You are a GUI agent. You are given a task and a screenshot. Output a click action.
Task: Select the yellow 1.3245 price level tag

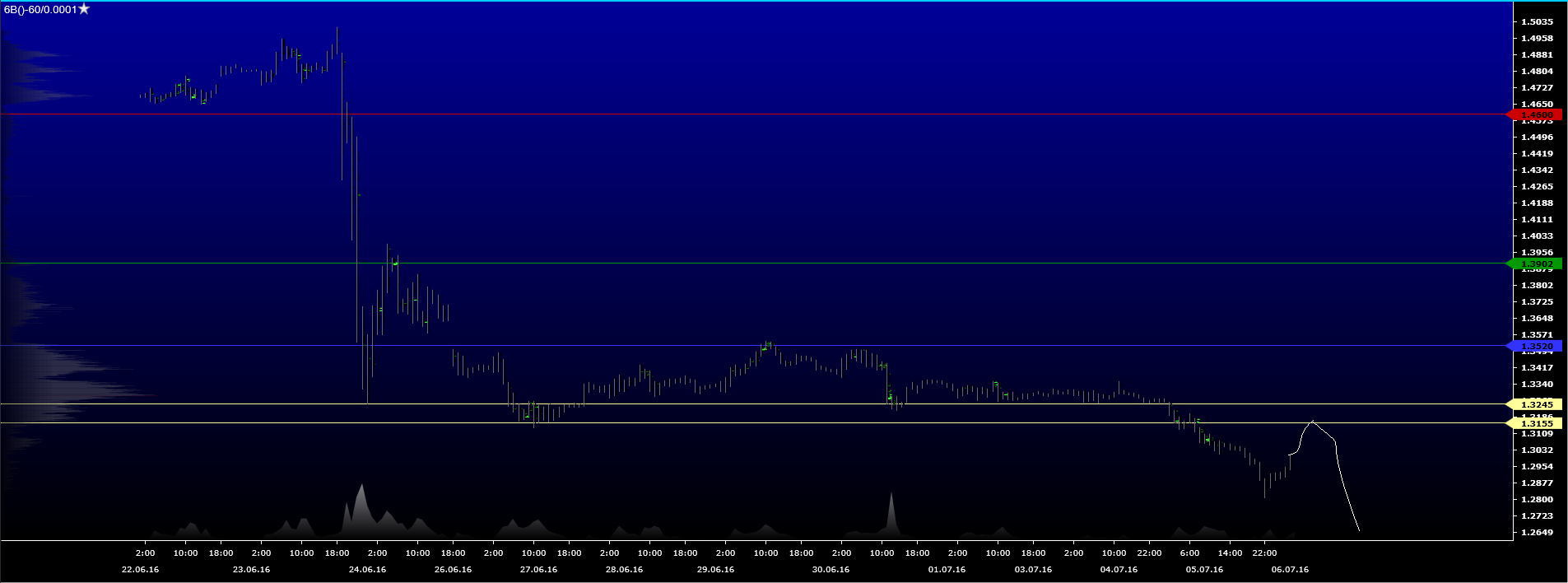pos(1535,404)
